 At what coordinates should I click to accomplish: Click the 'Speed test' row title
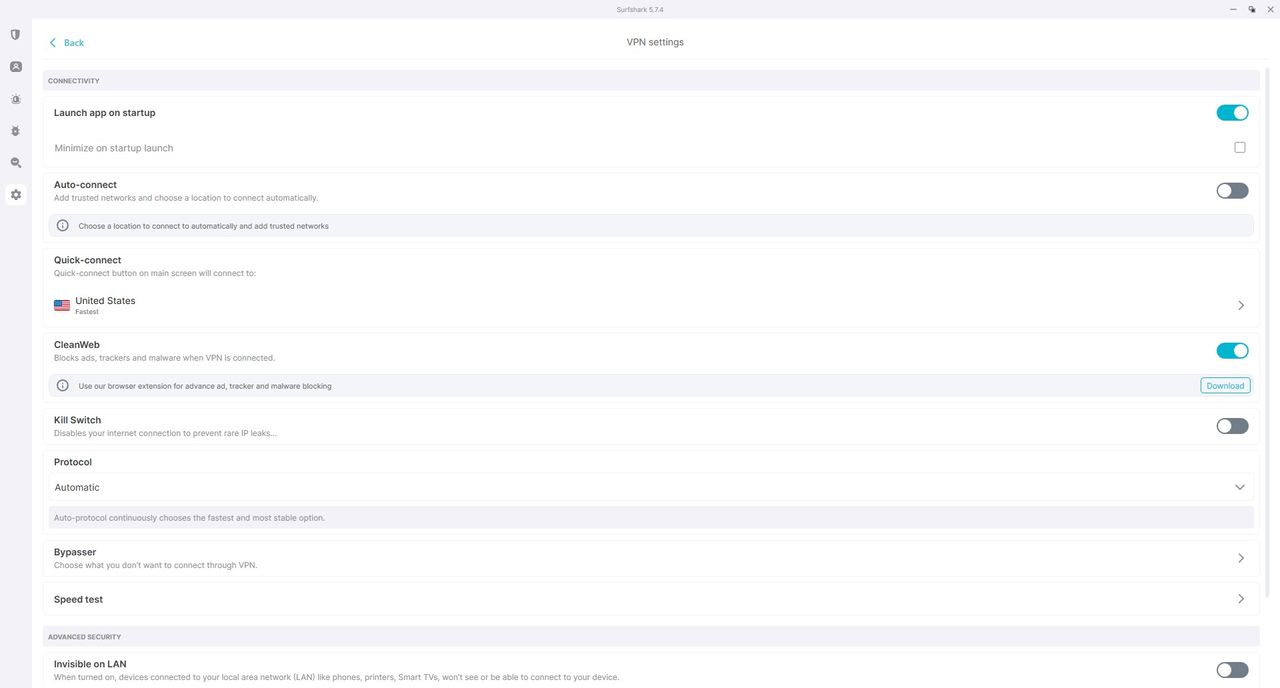click(x=78, y=599)
